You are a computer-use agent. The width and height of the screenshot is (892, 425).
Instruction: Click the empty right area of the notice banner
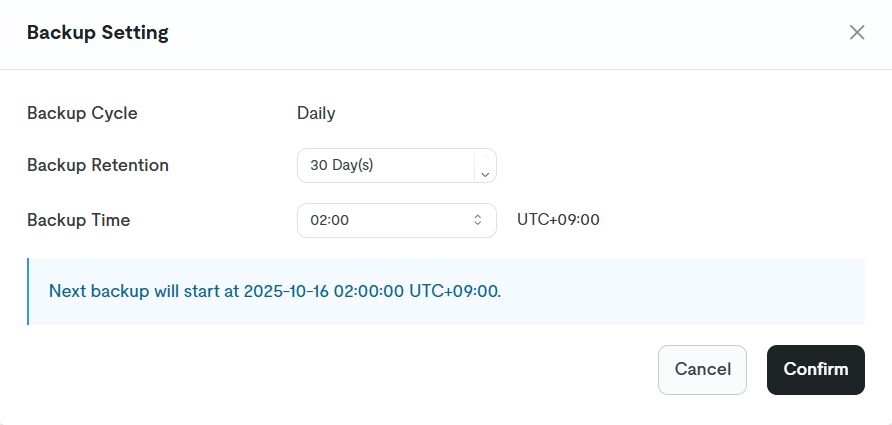[x=700, y=291]
